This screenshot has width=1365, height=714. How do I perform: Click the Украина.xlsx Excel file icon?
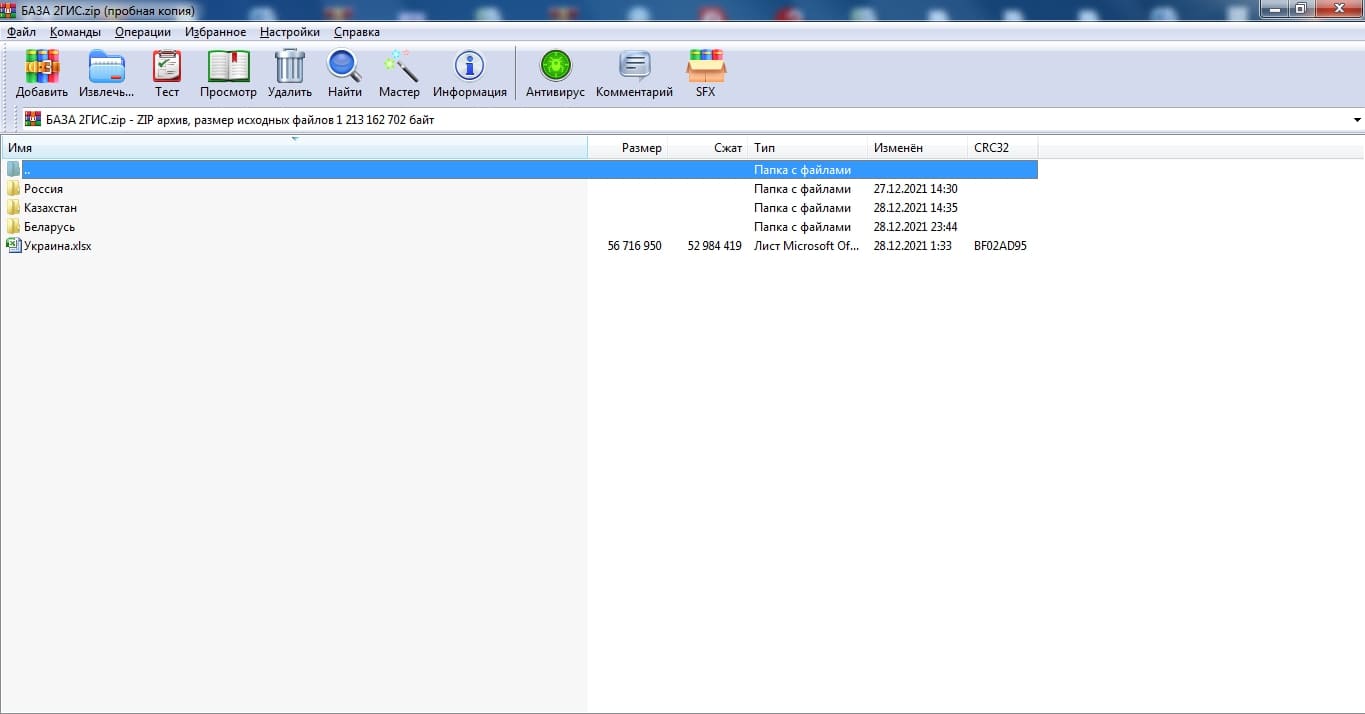pos(13,245)
